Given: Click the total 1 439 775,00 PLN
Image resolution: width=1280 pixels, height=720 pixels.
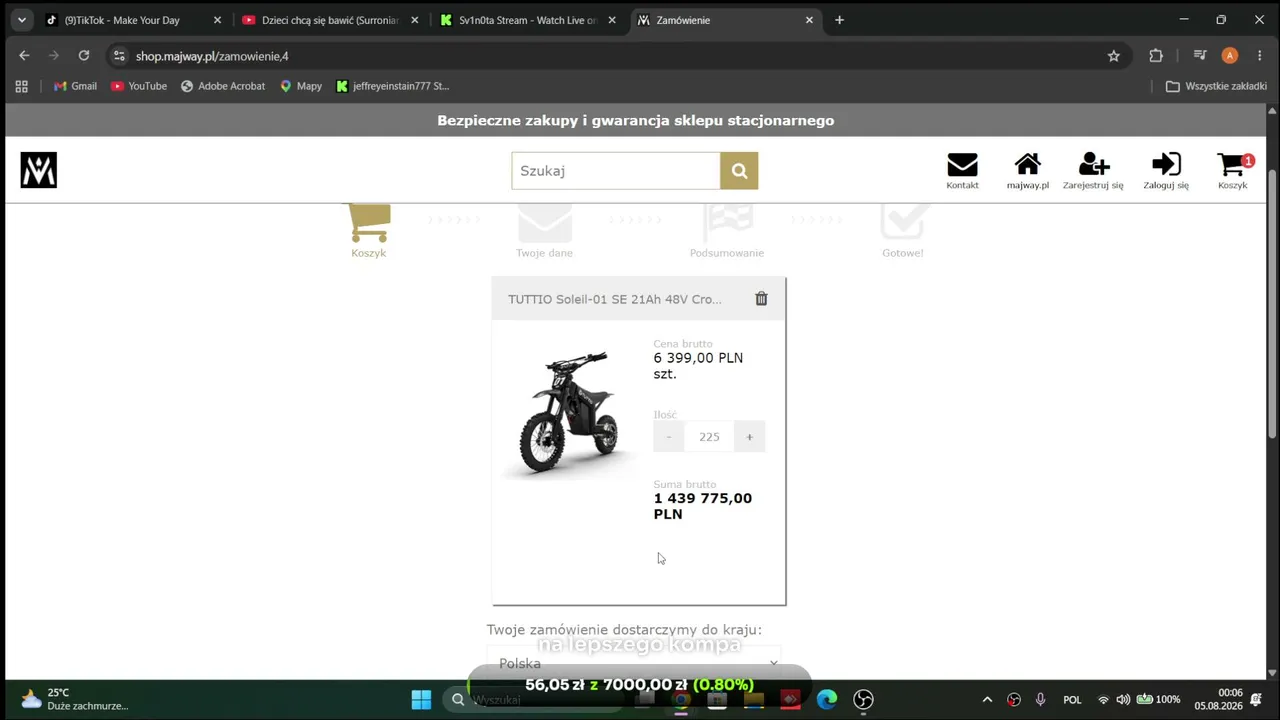Looking at the screenshot, I should pyautogui.click(x=703, y=506).
